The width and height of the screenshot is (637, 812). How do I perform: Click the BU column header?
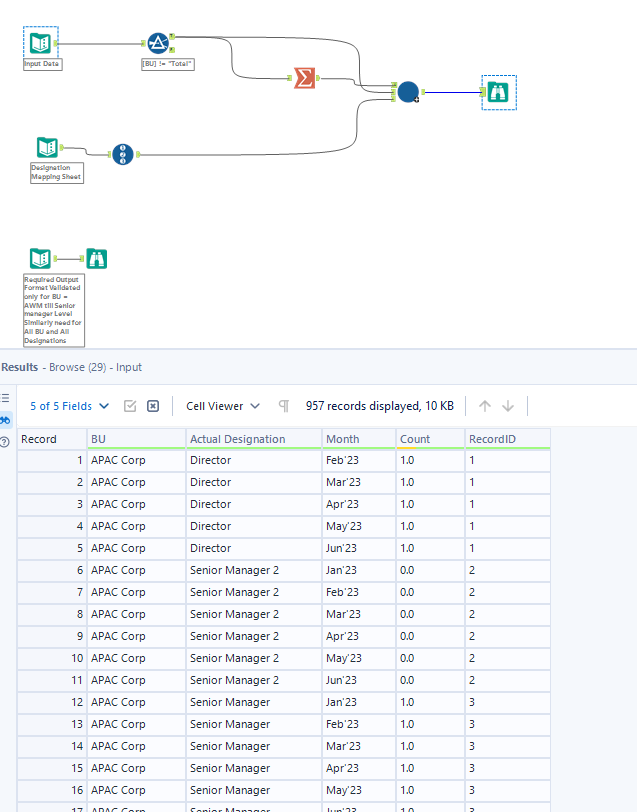136,439
